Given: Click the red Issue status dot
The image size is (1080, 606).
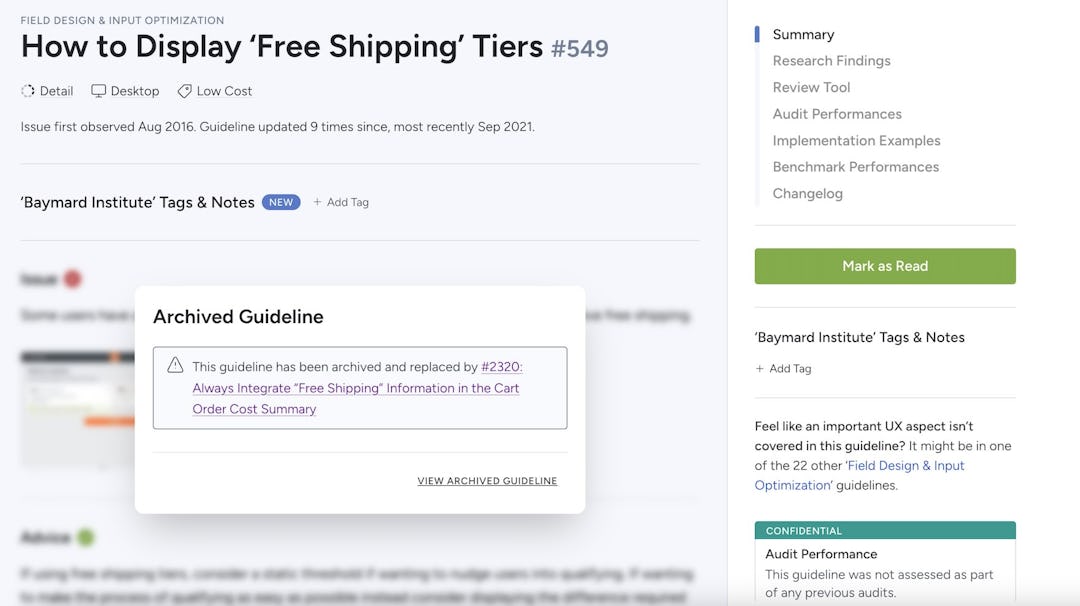Looking at the screenshot, I should (x=72, y=279).
